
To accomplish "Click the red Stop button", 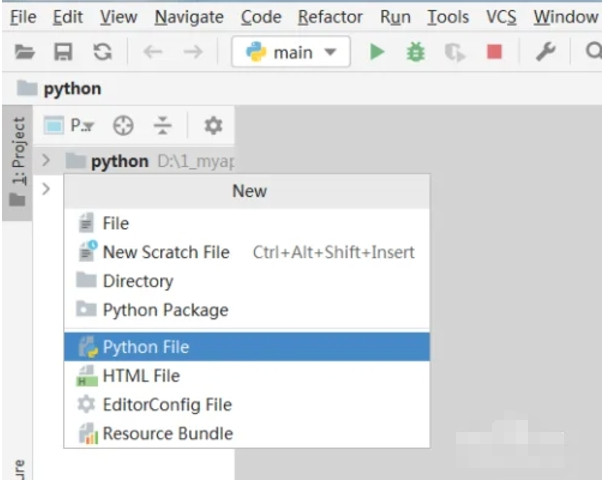I will [494, 52].
